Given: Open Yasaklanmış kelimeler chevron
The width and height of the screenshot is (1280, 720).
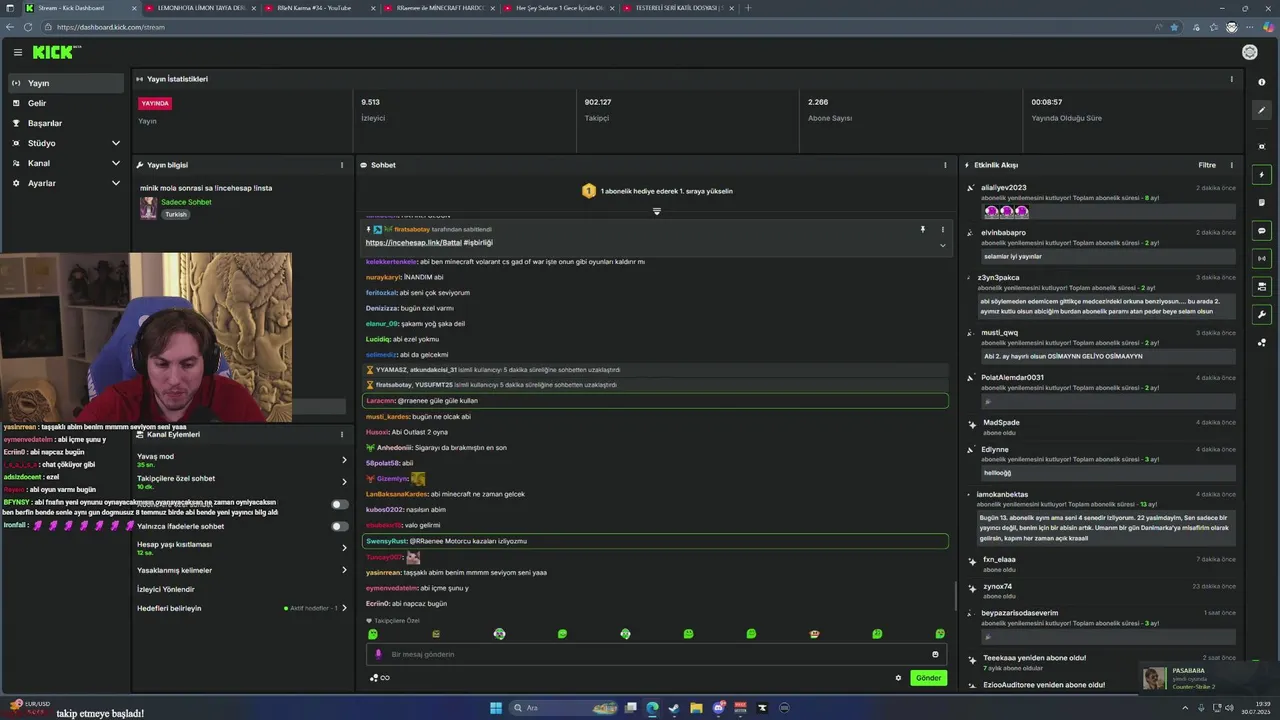Looking at the screenshot, I should tap(344, 570).
